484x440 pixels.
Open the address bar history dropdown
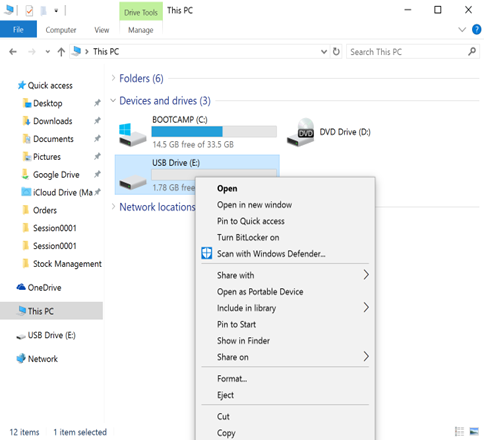click(324, 52)
